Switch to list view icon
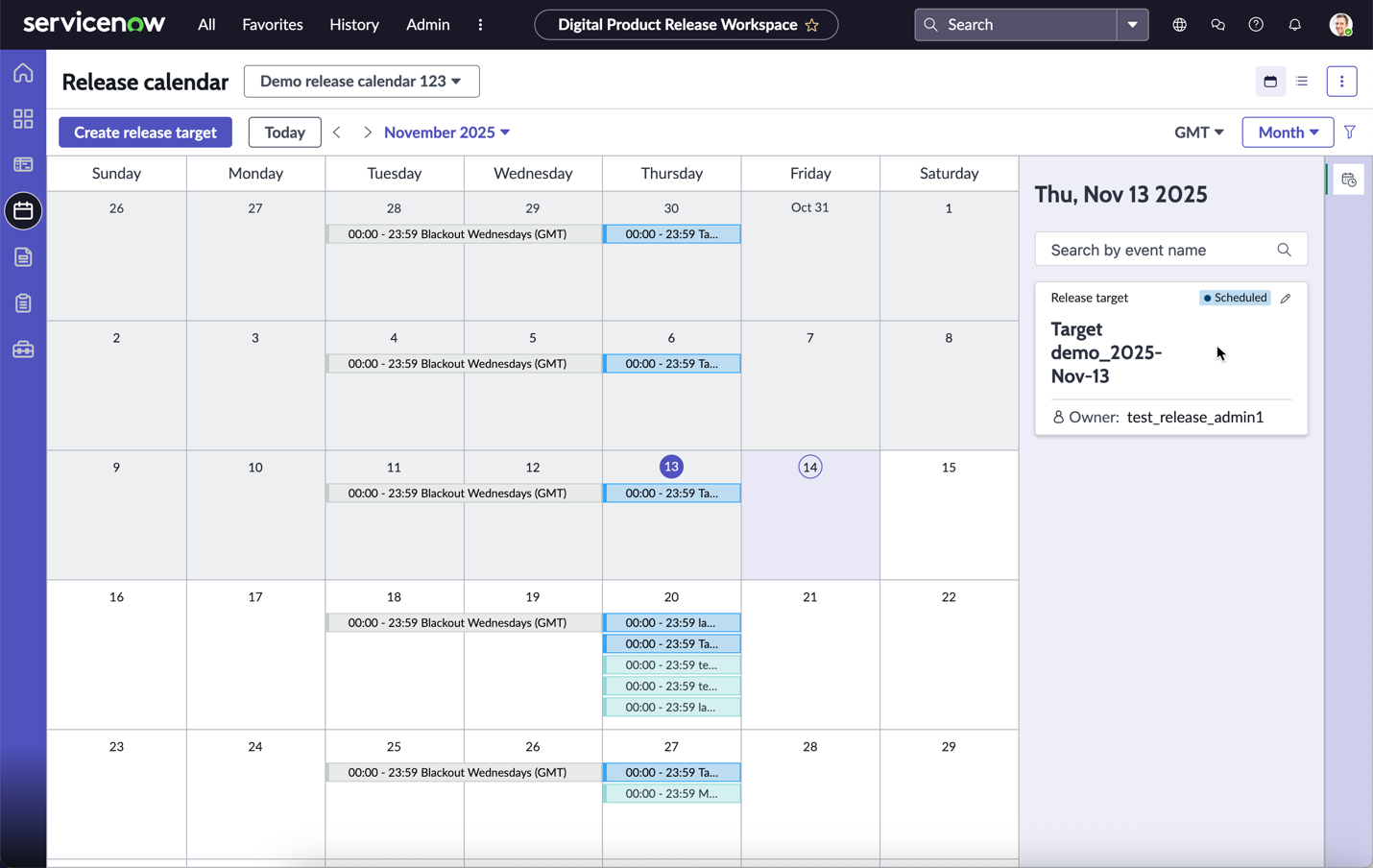The height and width of the screenshot is (868, 1373). coord(1302,82)
